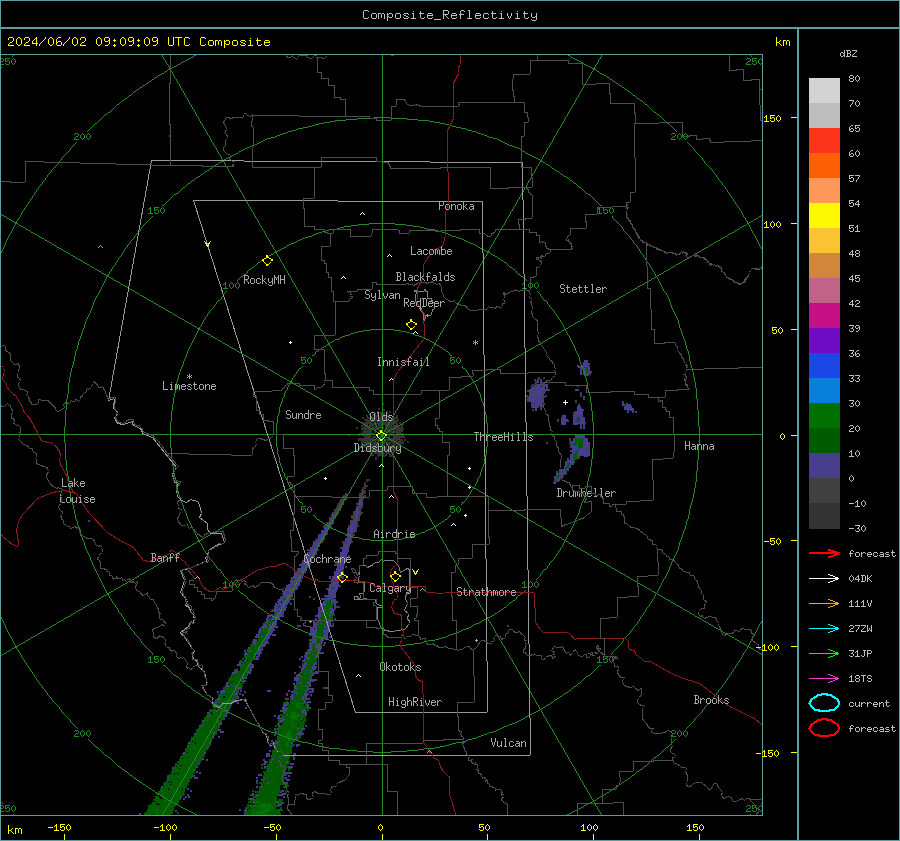The width and height of the screenshot is (900, 841).
Task: Click the HighRiver town label
Action: coord(415,702)
